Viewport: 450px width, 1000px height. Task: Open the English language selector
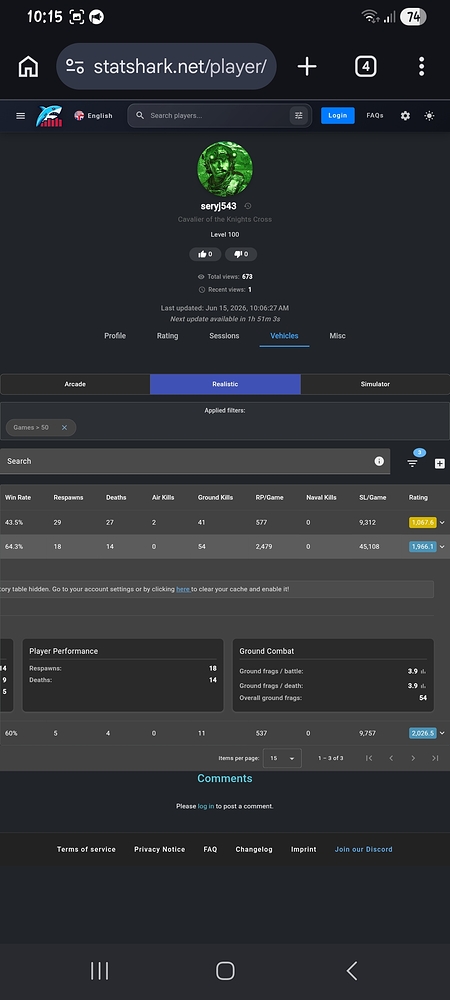click(x=93, y=115)
